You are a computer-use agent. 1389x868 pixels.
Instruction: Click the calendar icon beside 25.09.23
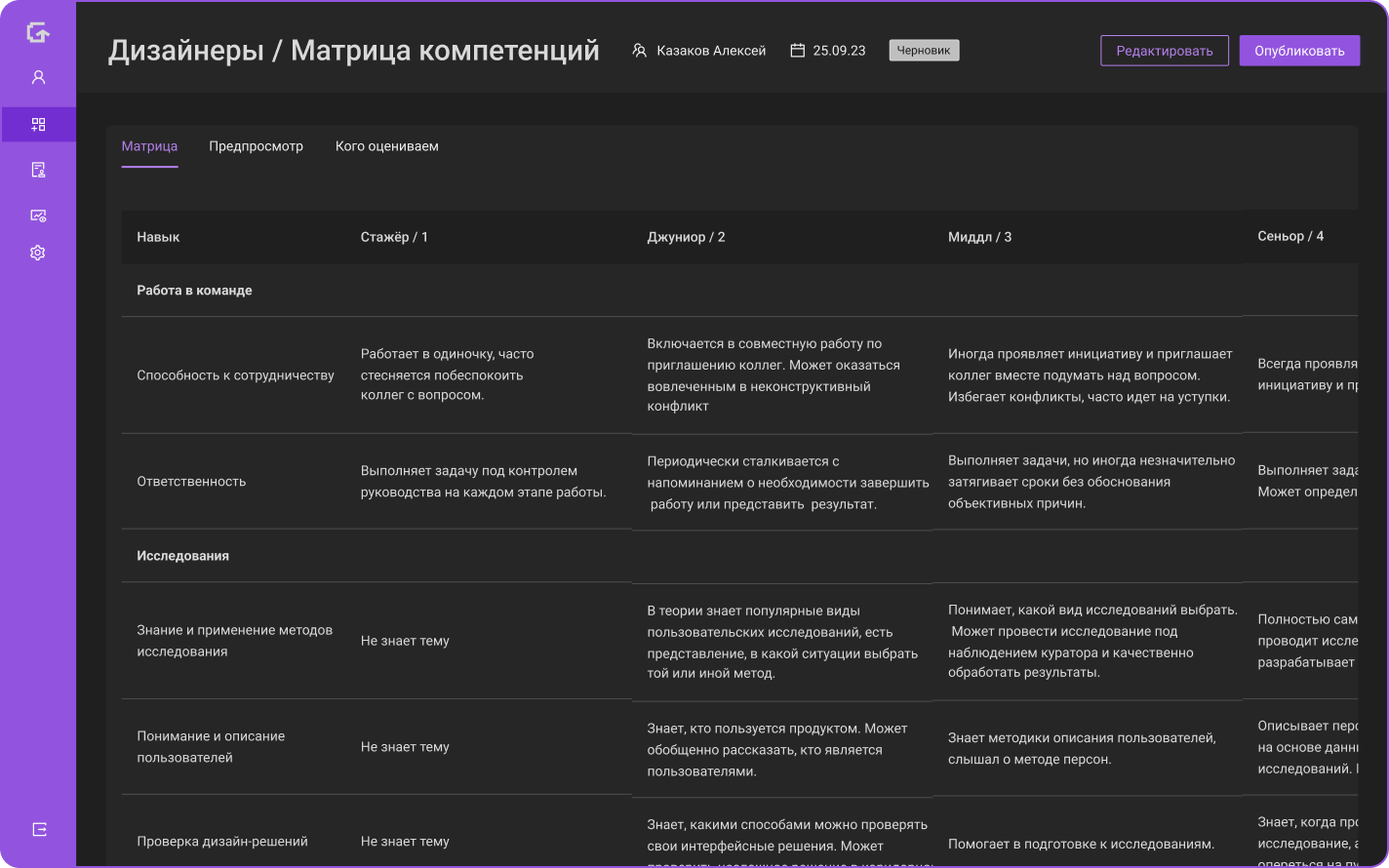[x=797, y=51]
